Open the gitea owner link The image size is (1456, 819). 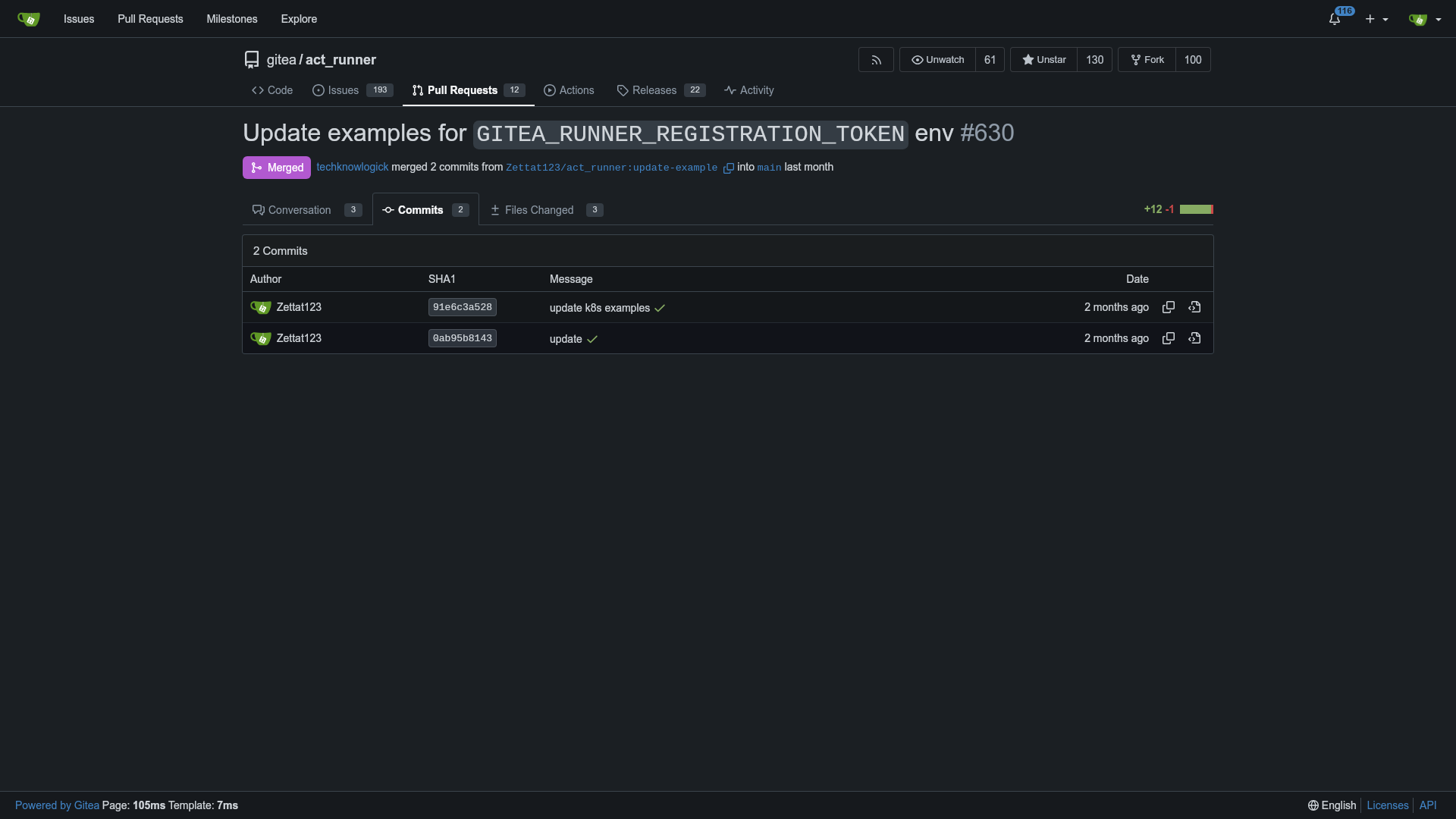point(281,60)
